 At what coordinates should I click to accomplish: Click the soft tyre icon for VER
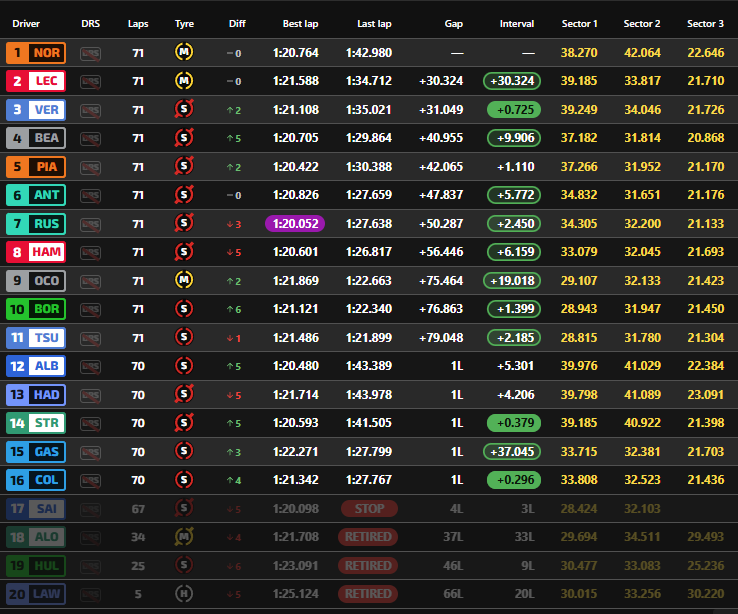point(184,110)
